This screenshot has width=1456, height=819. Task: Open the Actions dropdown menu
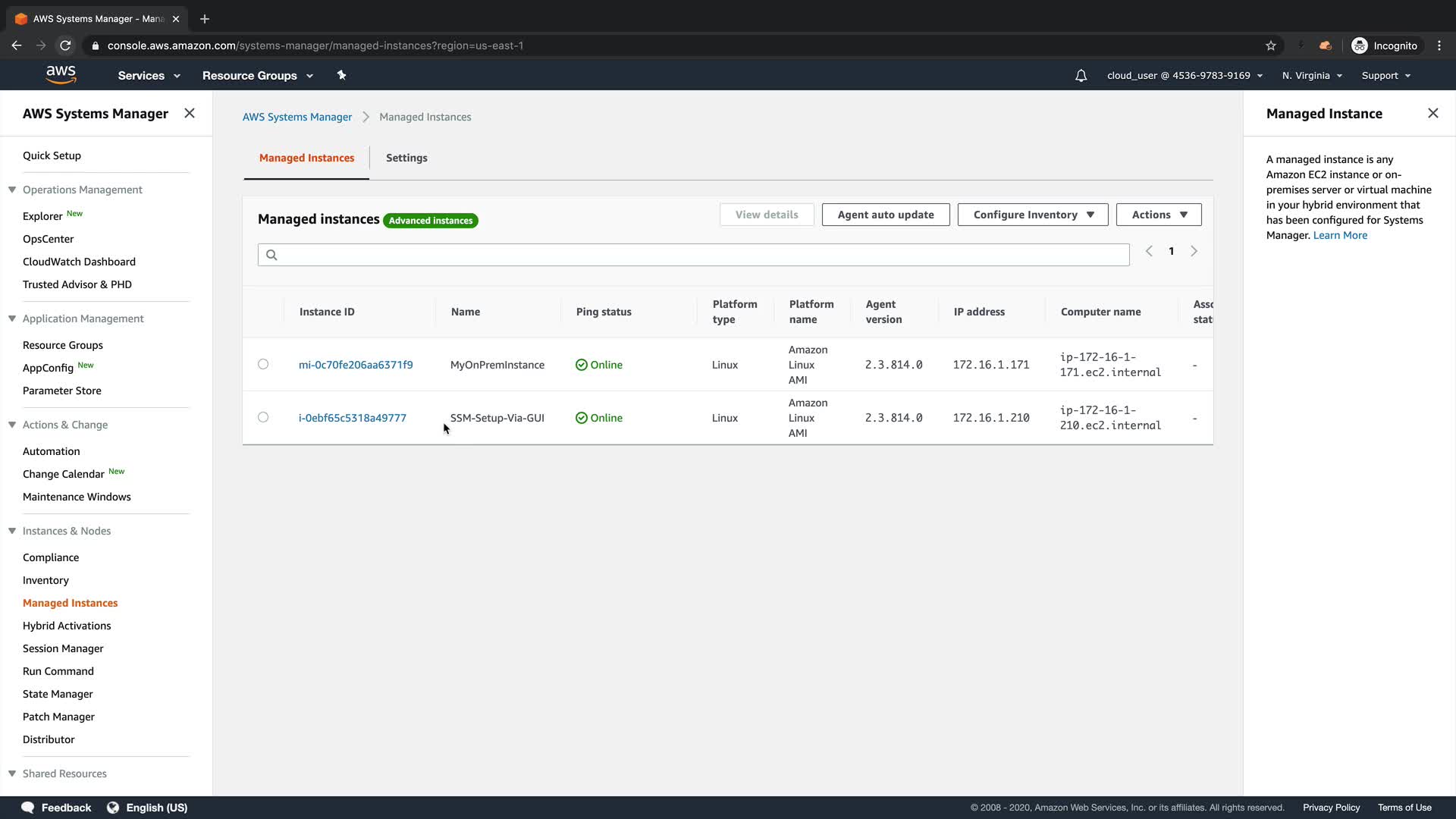1158,215
